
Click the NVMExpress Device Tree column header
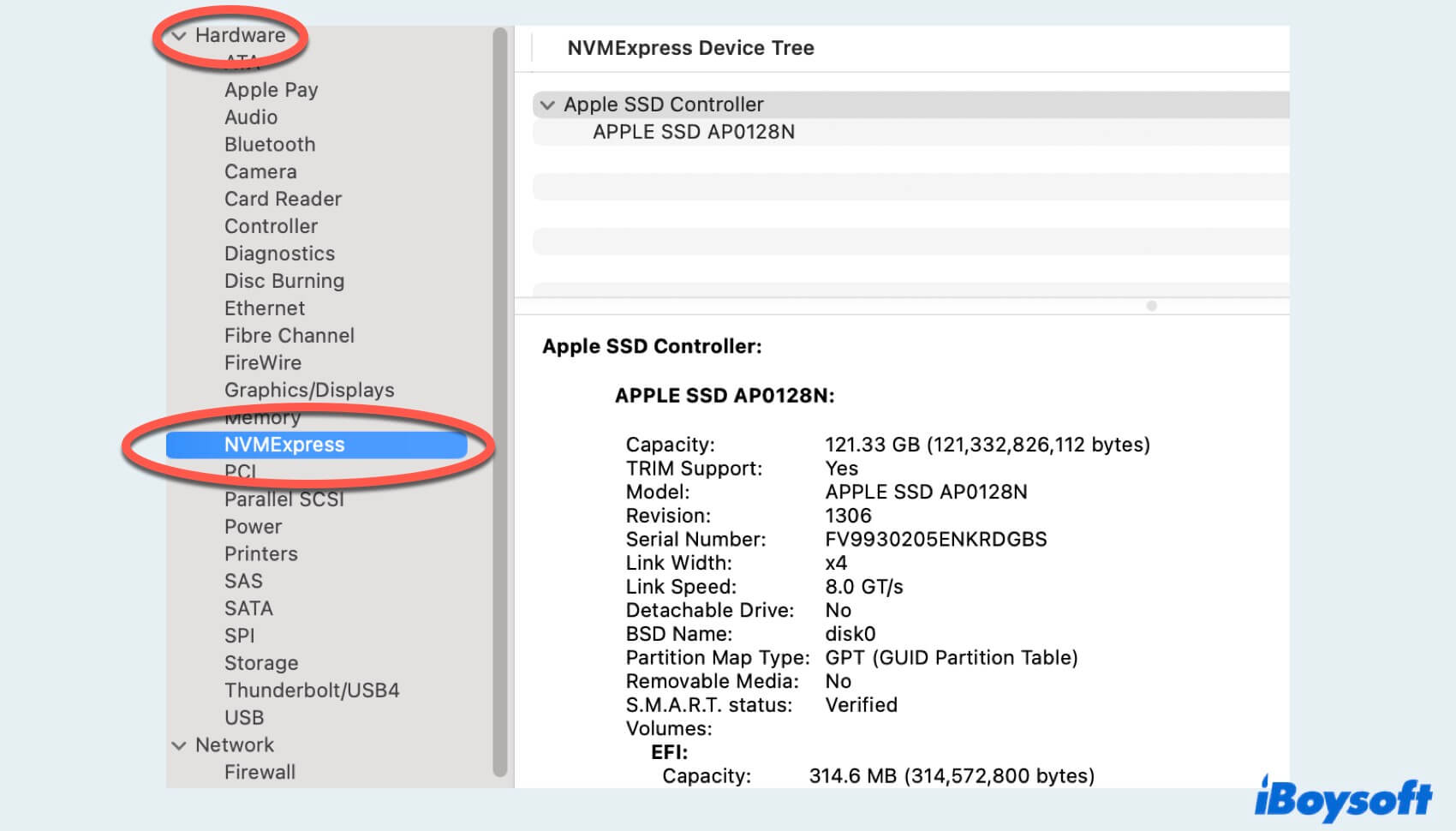click(690, 48)
